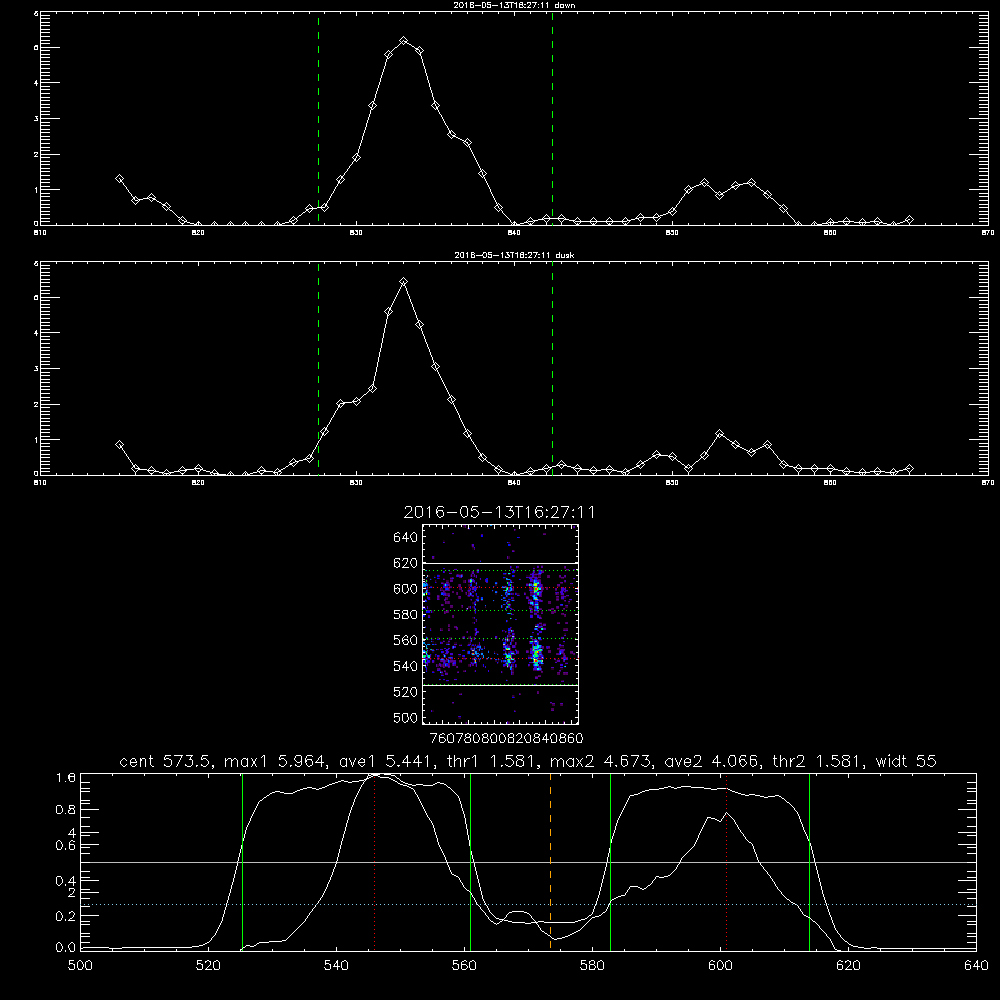Click the "2016-05-13T16:27:11 dusk" plot title
Image resolution: width=1000 pixels, height=1000 pixels.
click(x=514, y=255)
